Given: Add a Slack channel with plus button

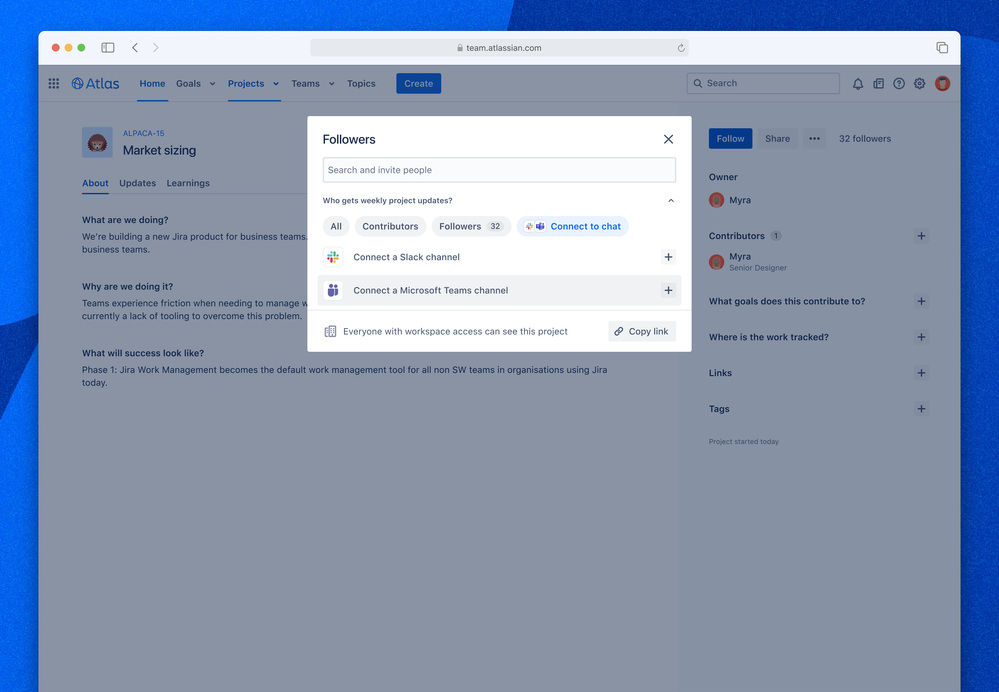Looking at the screenshot, I should click(668, 257).
